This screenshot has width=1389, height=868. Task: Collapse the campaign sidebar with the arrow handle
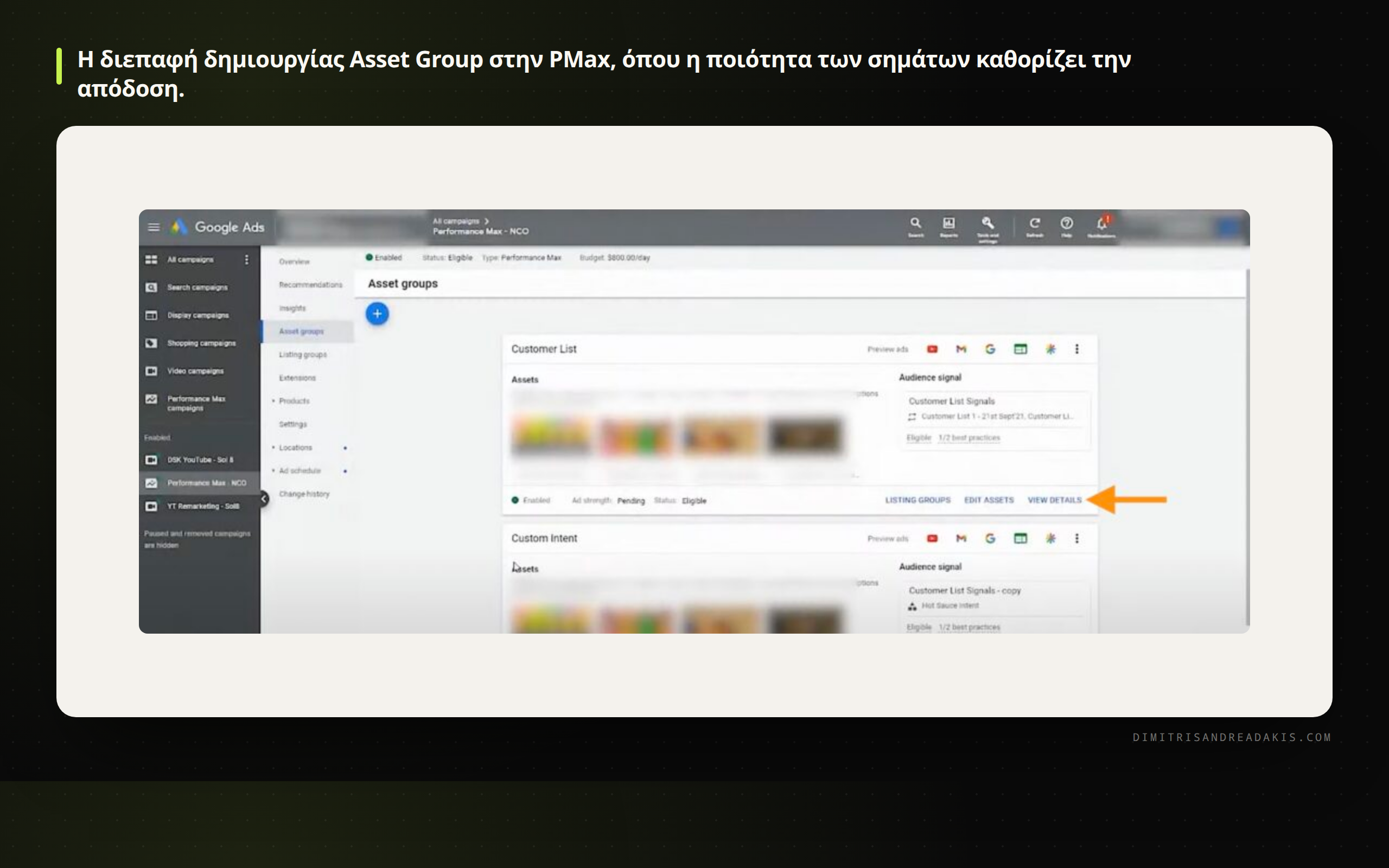264,499
